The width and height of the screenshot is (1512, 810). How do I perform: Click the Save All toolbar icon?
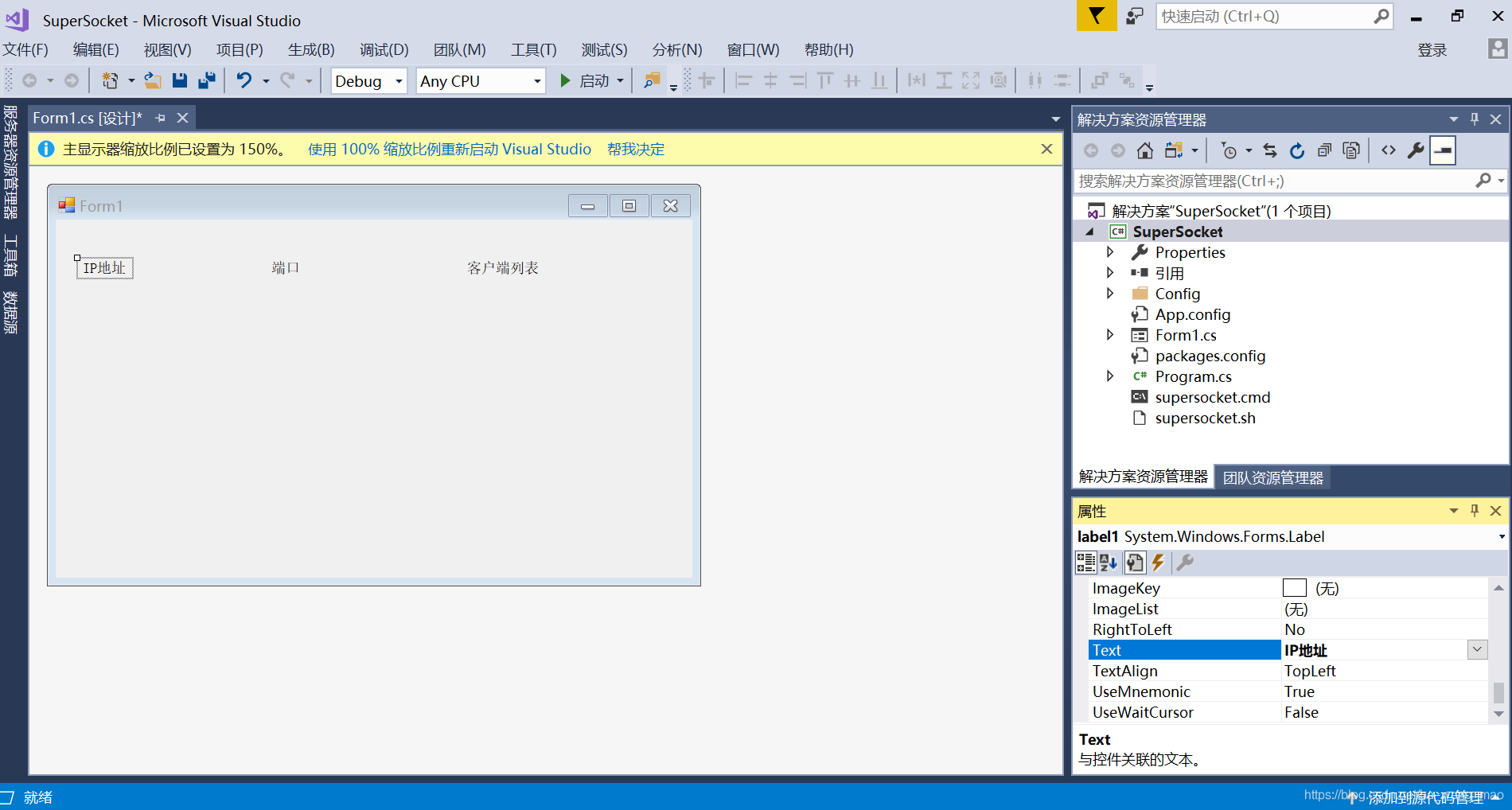click(x=207, y=80)
